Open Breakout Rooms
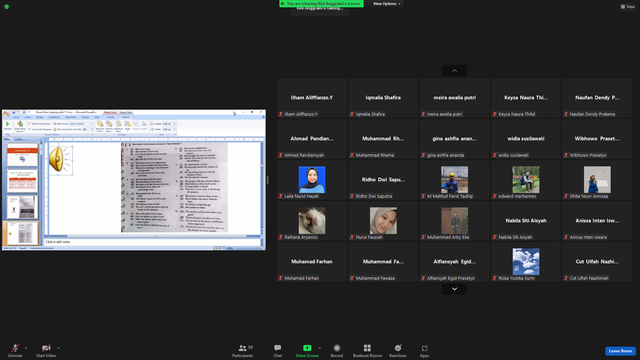 pyautogui.click(x=367, y=350)
